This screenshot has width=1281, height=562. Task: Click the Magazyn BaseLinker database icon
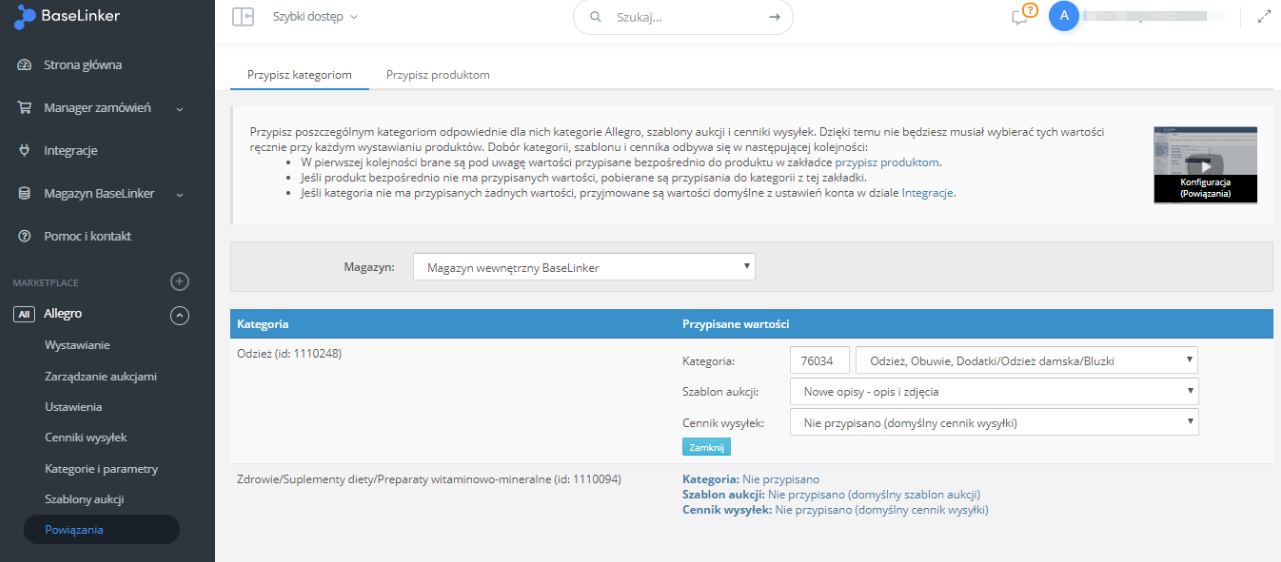[x=25, y=194]
